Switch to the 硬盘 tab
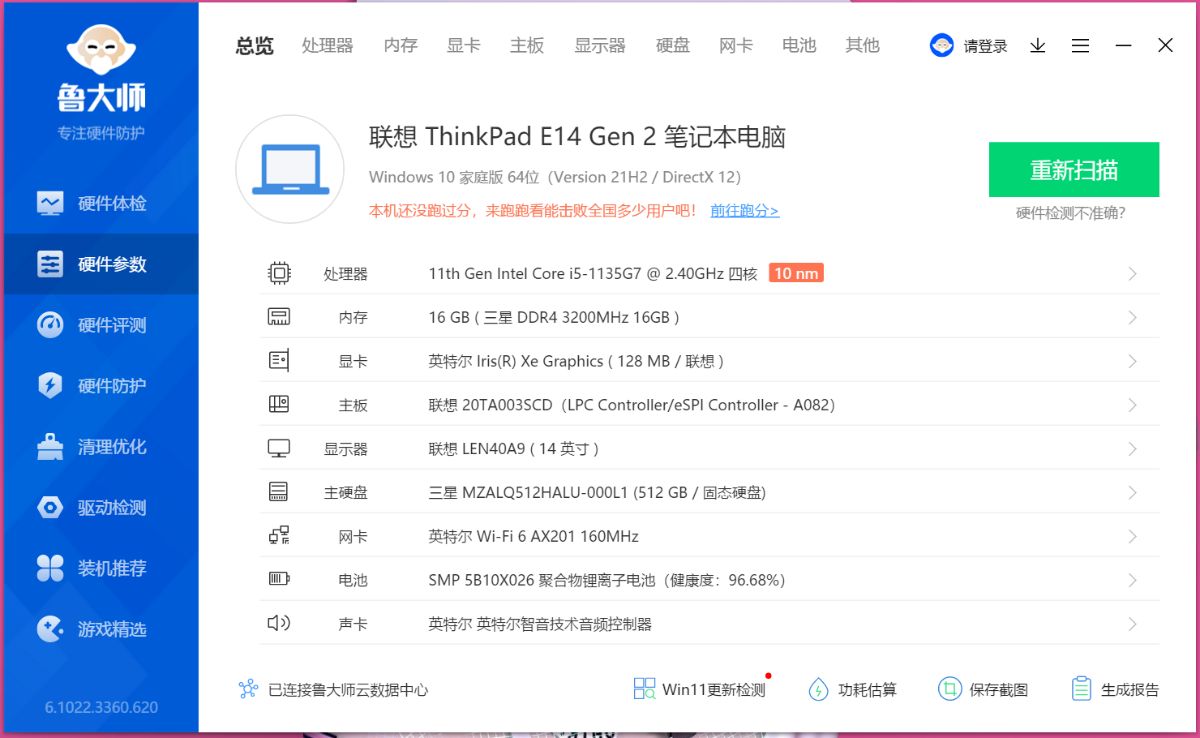This screenshot has width=1200, height=738. tap(673, 45)
